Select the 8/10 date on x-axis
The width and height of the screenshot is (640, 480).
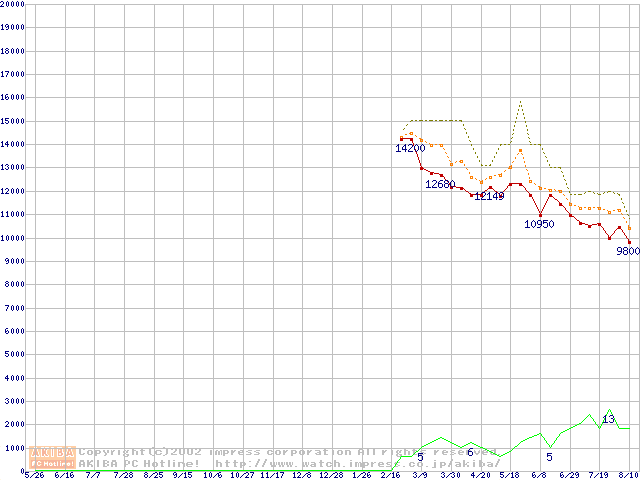[628, 475]
